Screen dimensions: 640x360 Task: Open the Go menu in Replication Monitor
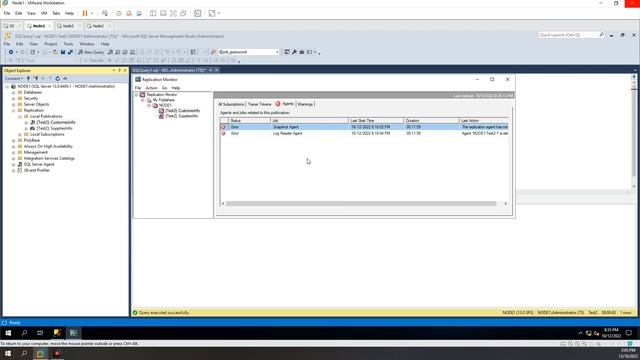tap(164, 88)
